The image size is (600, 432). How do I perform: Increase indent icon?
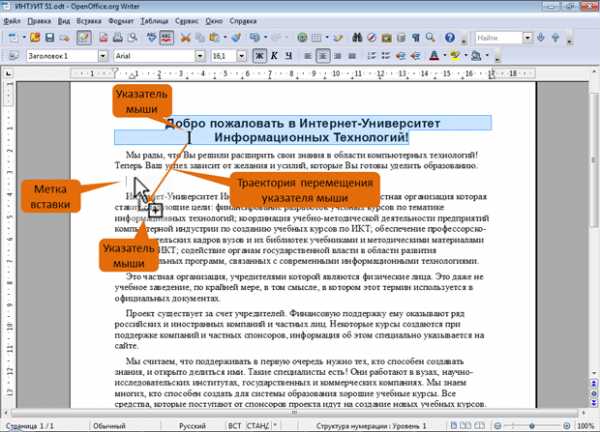tap(416, 56)
